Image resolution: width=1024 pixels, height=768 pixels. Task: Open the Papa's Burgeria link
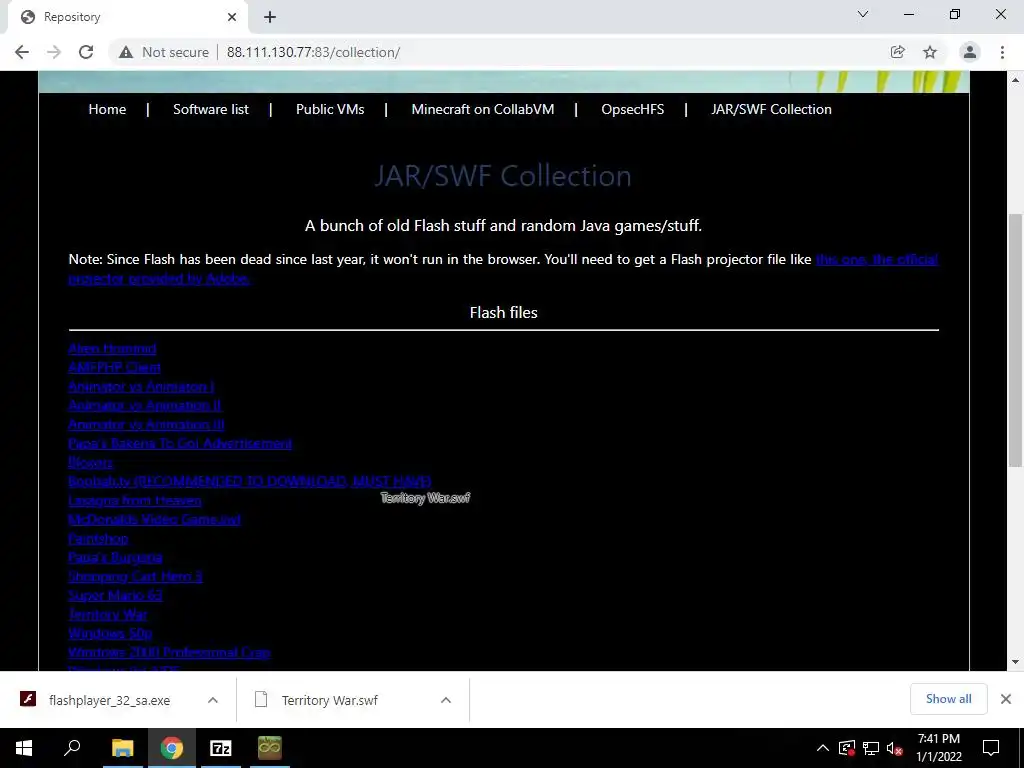[x=116, y=557]
